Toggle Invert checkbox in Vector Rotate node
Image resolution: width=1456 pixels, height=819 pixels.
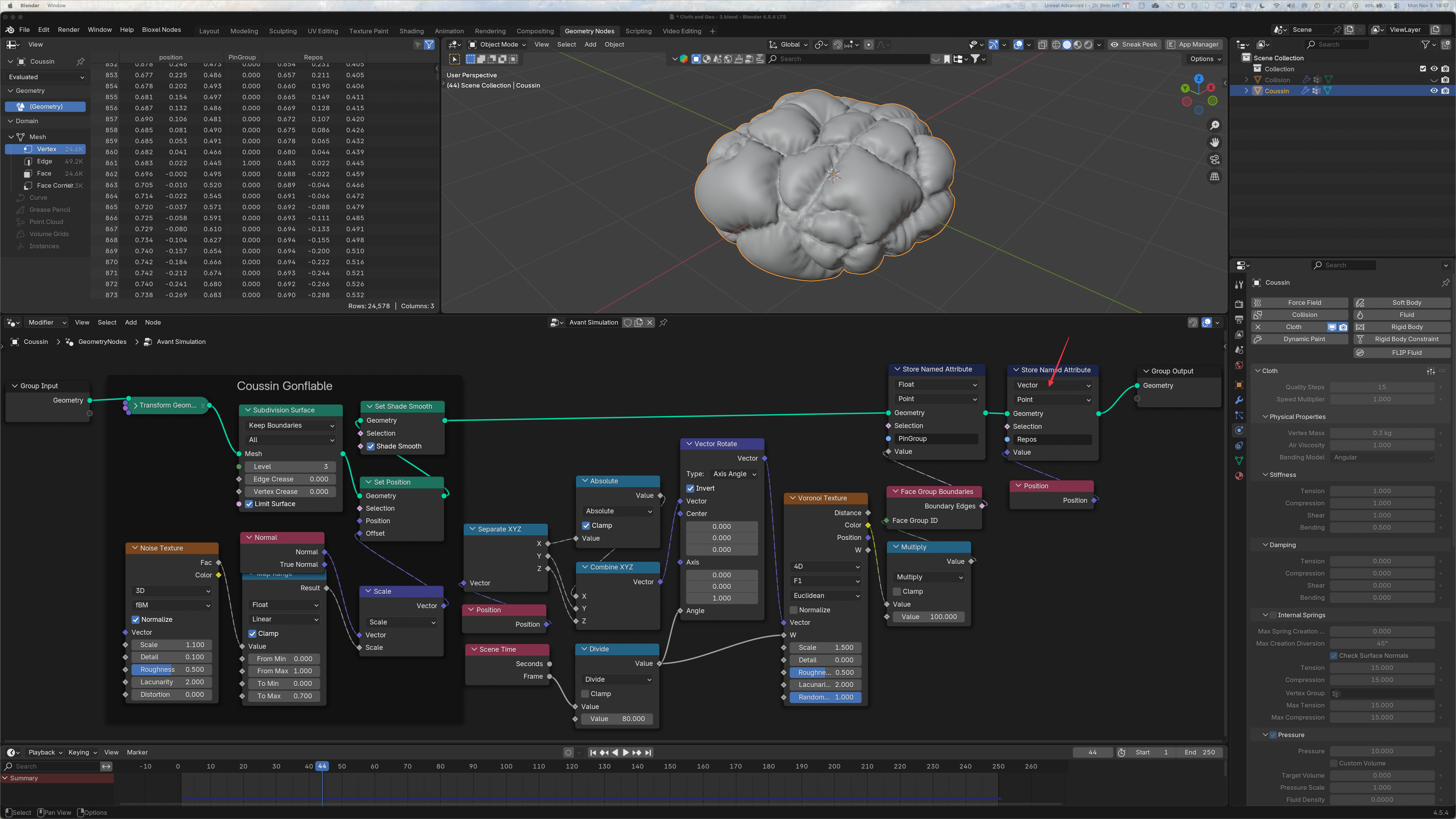690,488
